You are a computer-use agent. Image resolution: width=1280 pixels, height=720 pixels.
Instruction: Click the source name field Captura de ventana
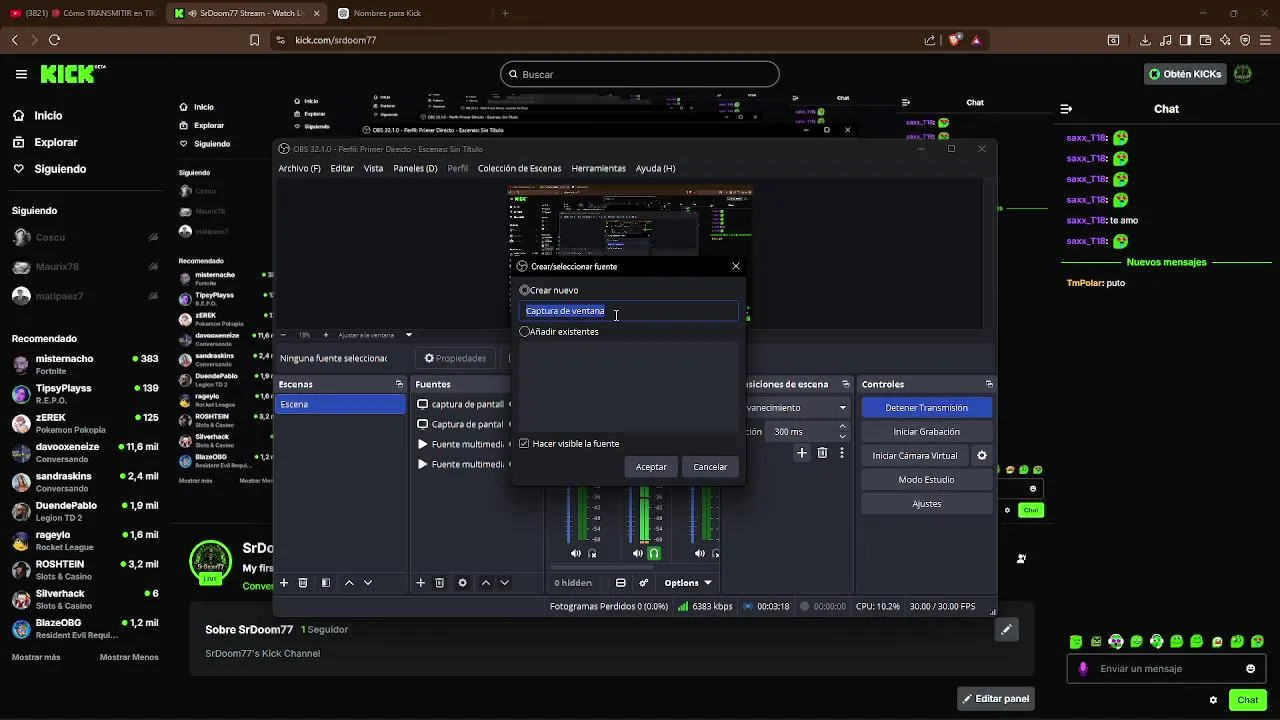coord(628,311)
